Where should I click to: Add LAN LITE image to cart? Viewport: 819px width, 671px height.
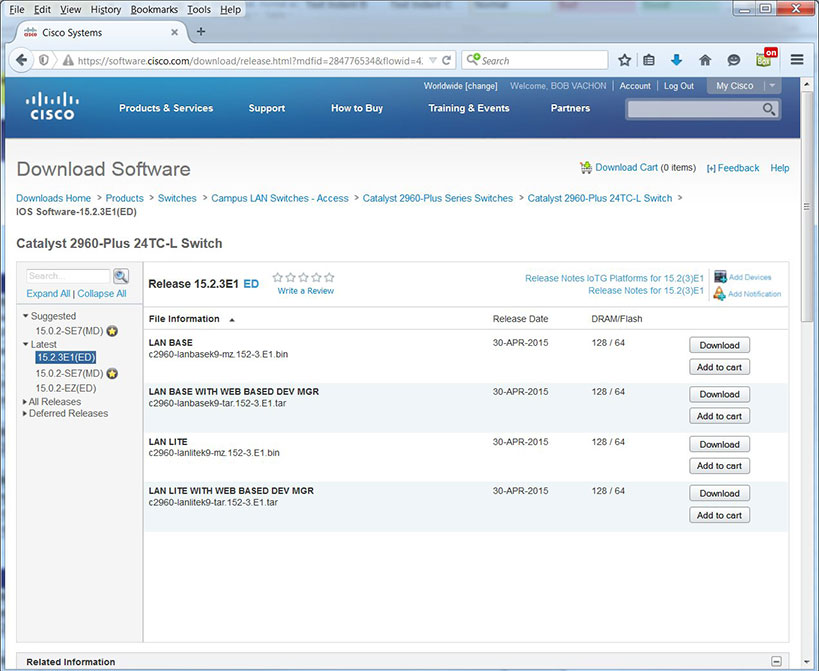point(719,466)
